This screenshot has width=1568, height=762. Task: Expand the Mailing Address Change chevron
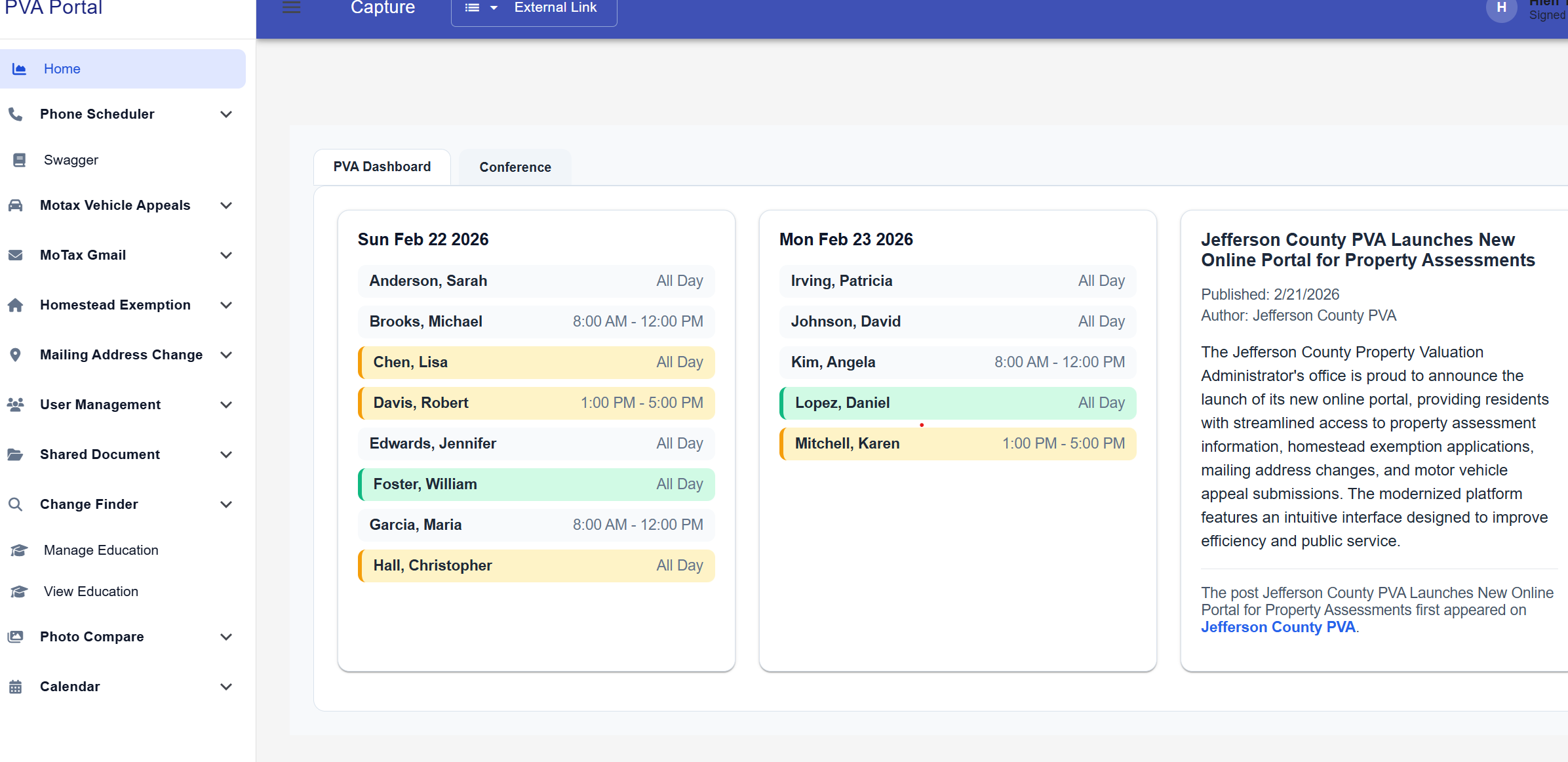pyautogui.click(x=226, y=355)
